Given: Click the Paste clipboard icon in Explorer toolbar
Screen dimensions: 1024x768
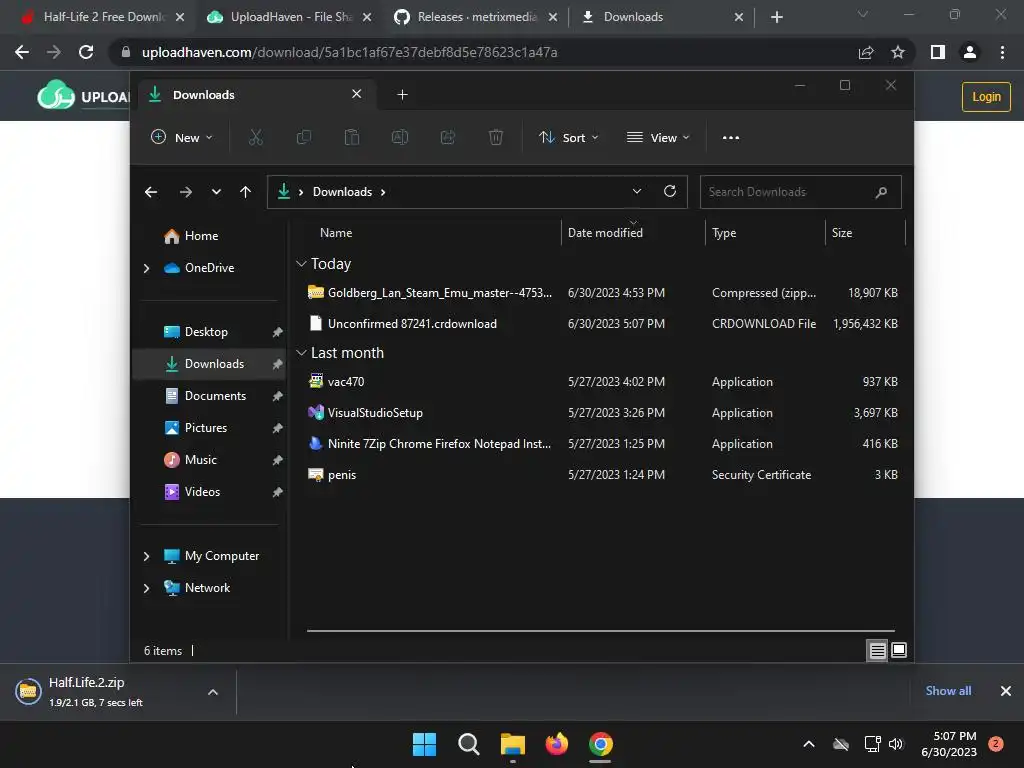Looking at the screenshot, I should coord(352,137).
